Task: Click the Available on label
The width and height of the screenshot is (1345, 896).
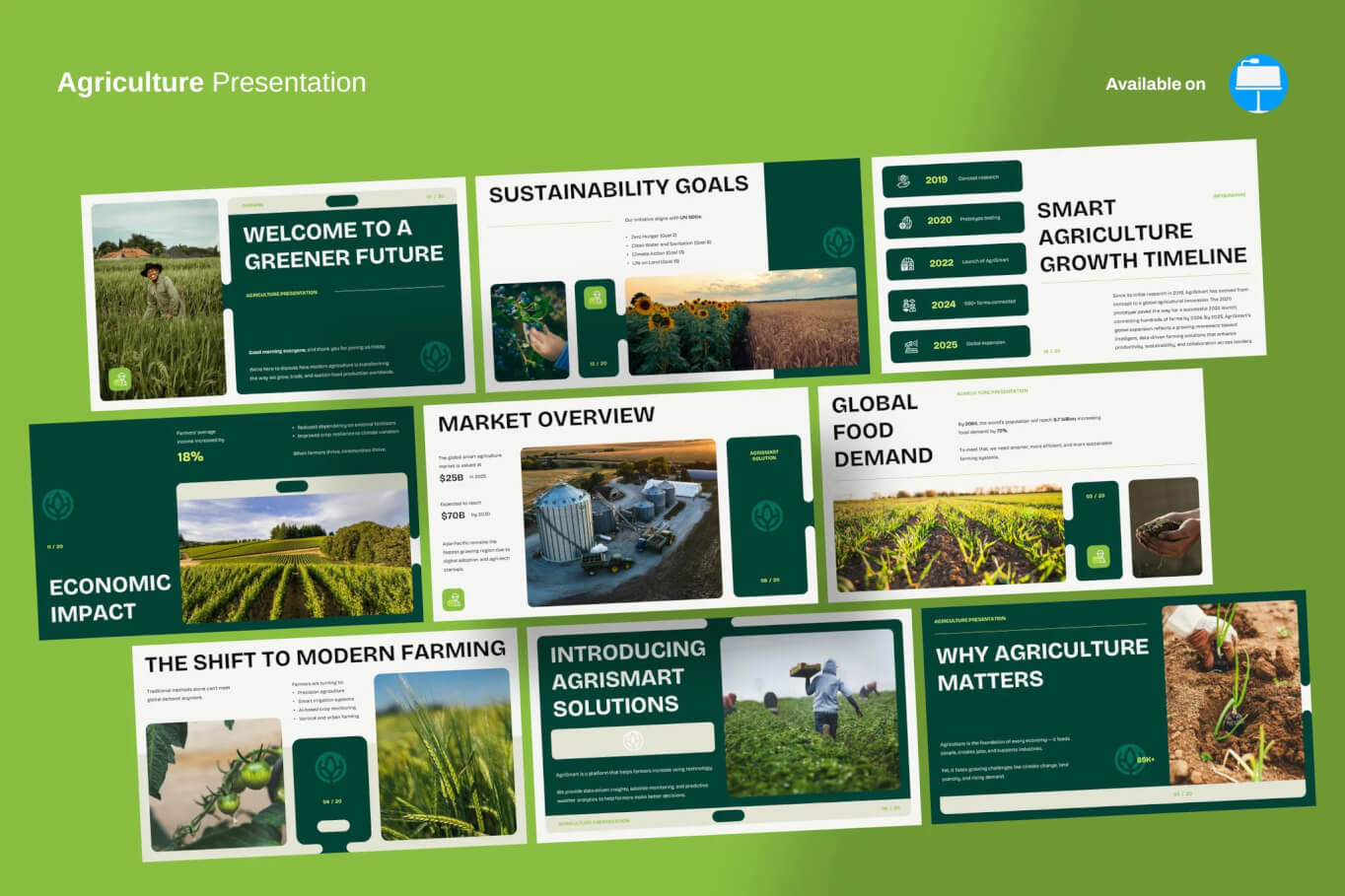Action: coord(1155,85)
